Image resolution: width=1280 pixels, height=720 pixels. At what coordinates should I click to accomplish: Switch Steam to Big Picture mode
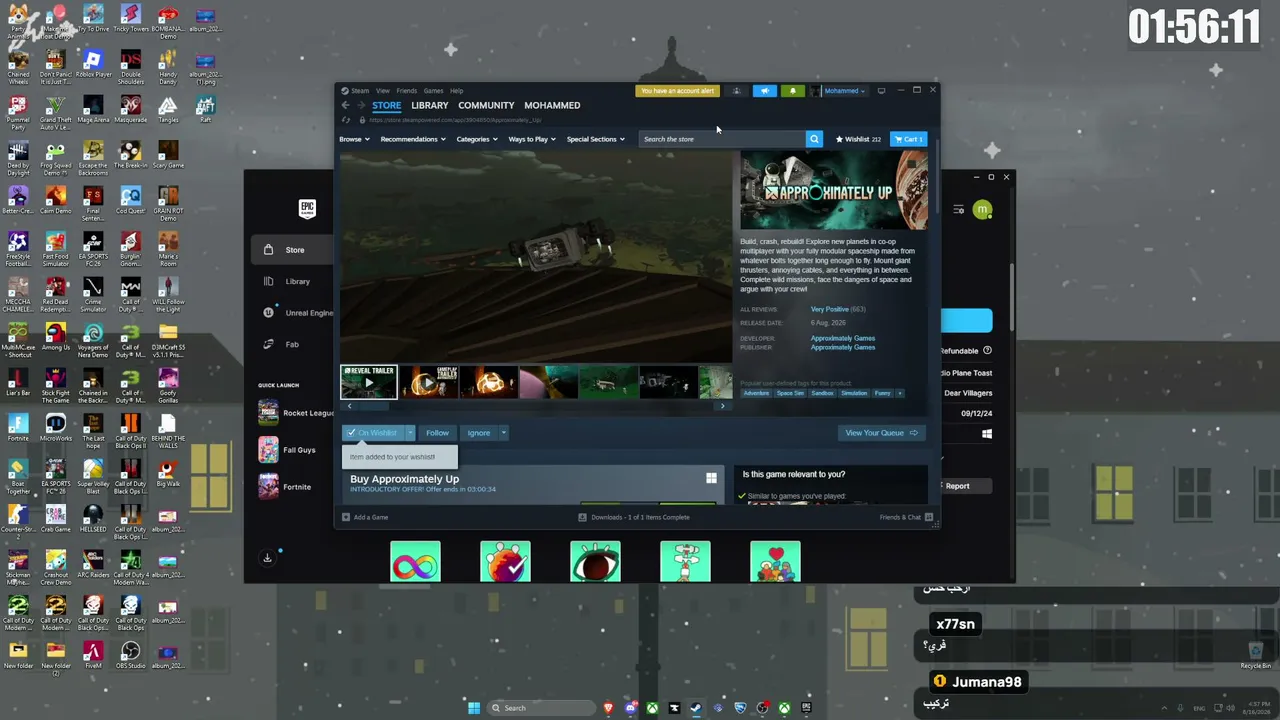point(881,91)
